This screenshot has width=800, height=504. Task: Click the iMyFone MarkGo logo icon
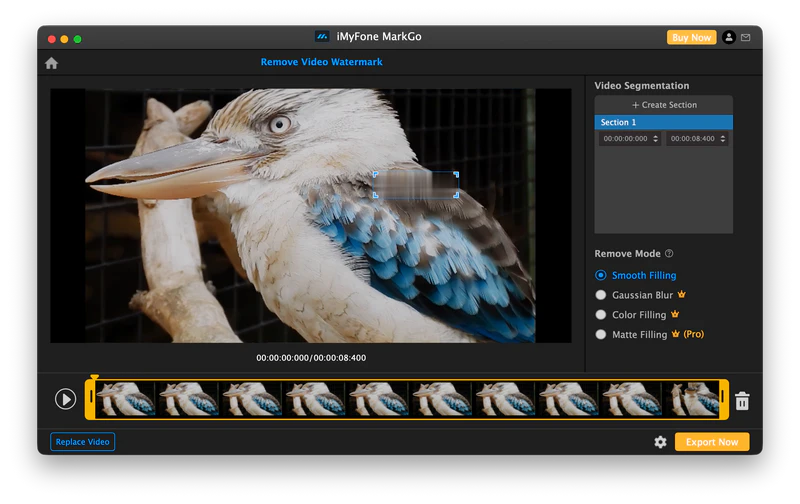(x=322, y=37)
